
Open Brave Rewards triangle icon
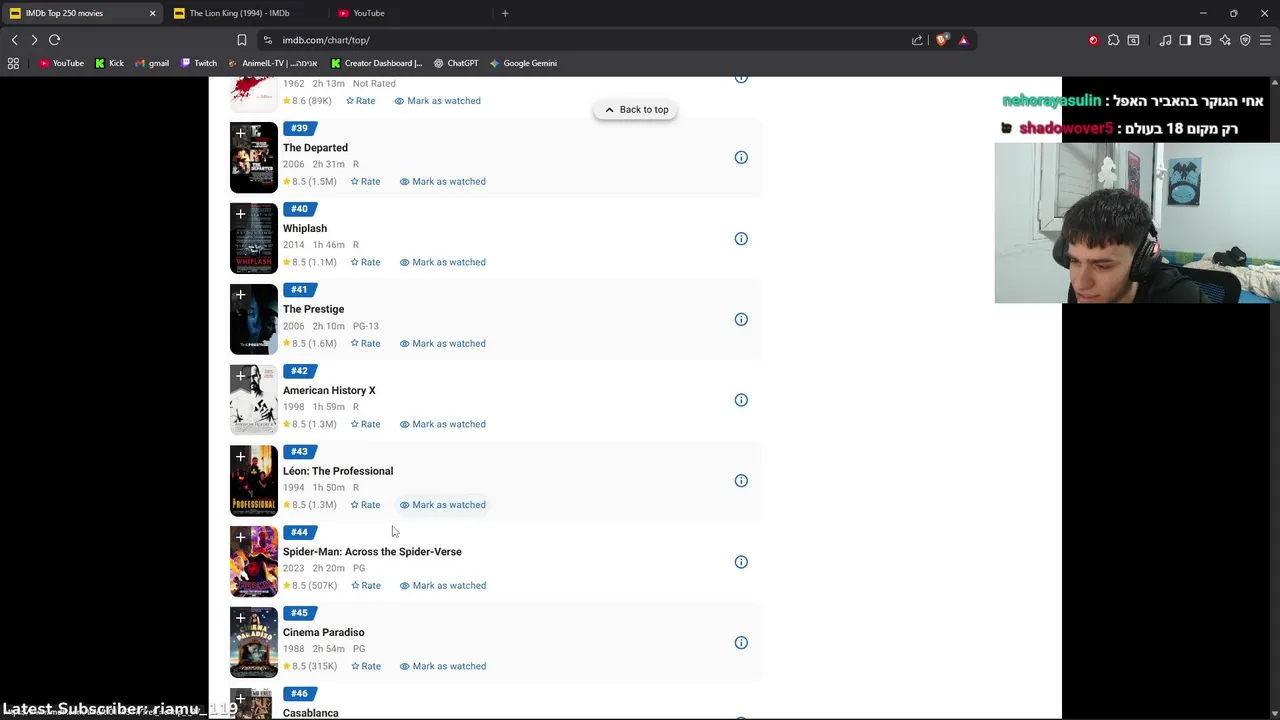(963, 40)
